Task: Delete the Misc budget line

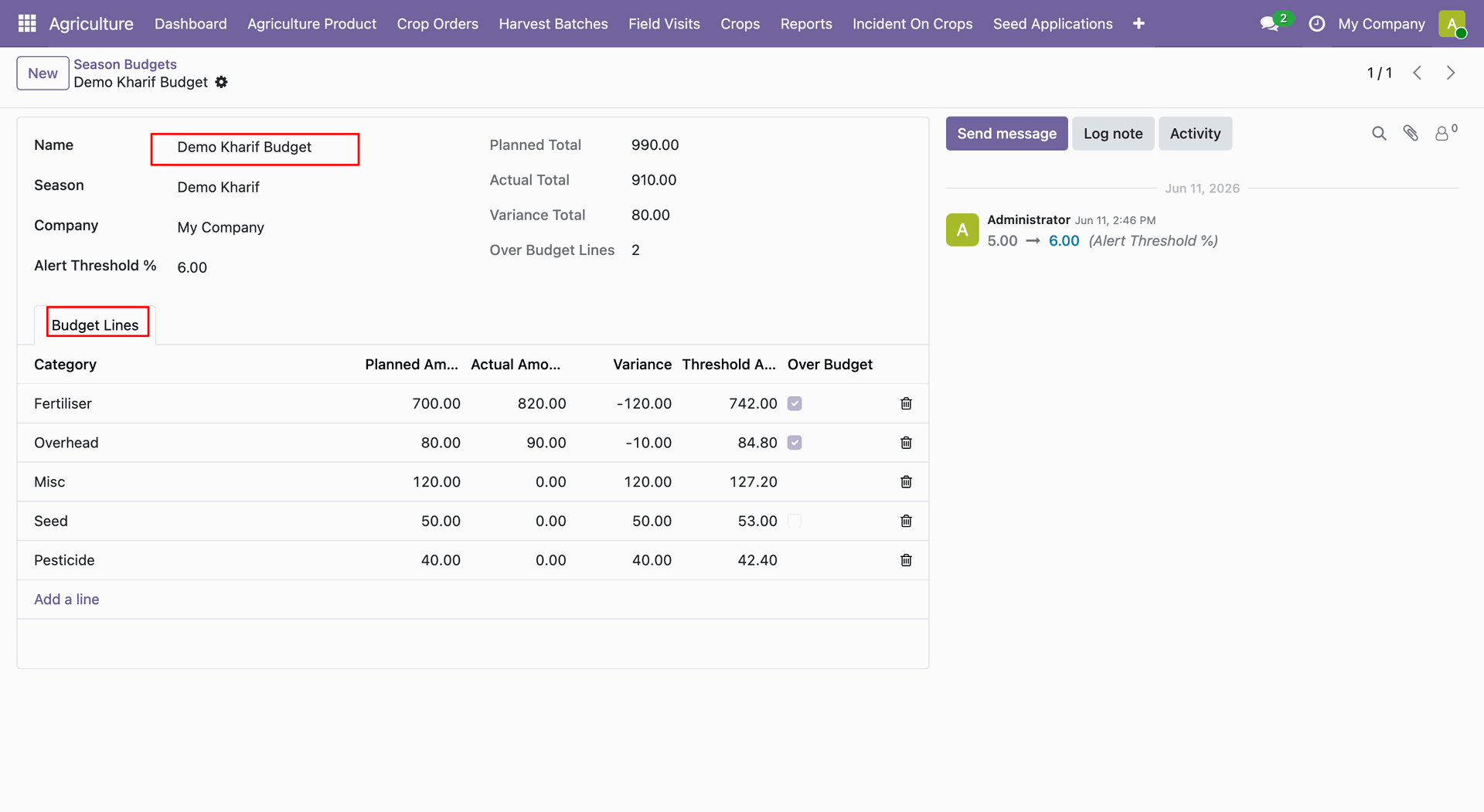Action: click(x=906, y=482)
